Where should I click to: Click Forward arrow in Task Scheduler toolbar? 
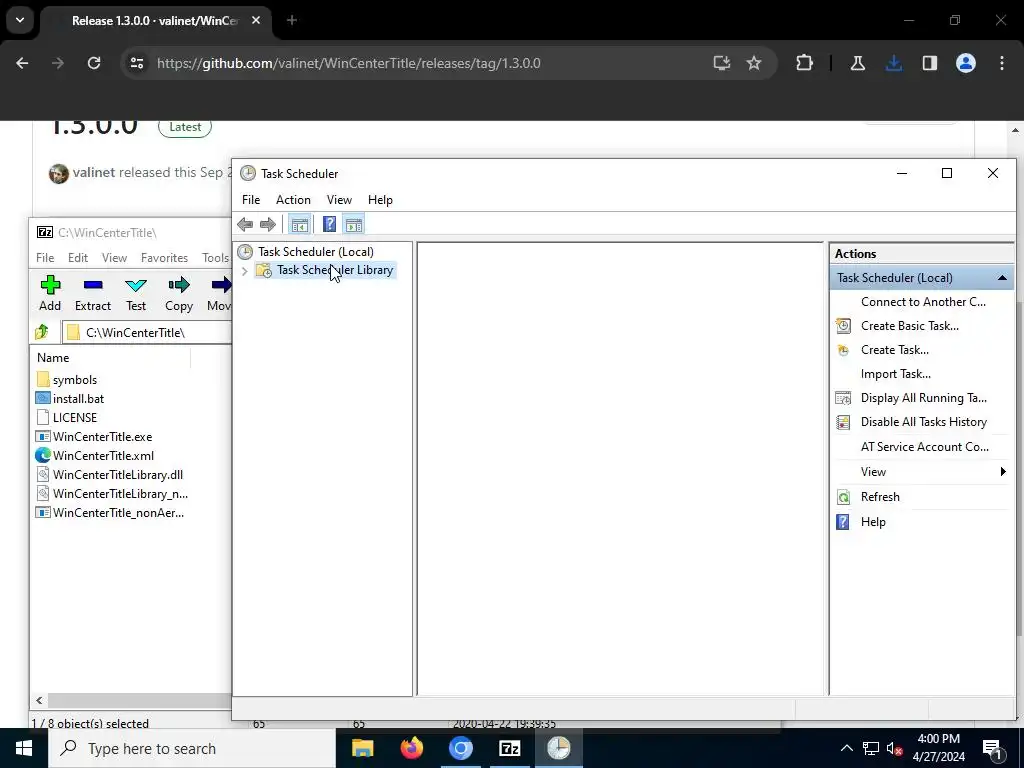[x=268, y=225]
